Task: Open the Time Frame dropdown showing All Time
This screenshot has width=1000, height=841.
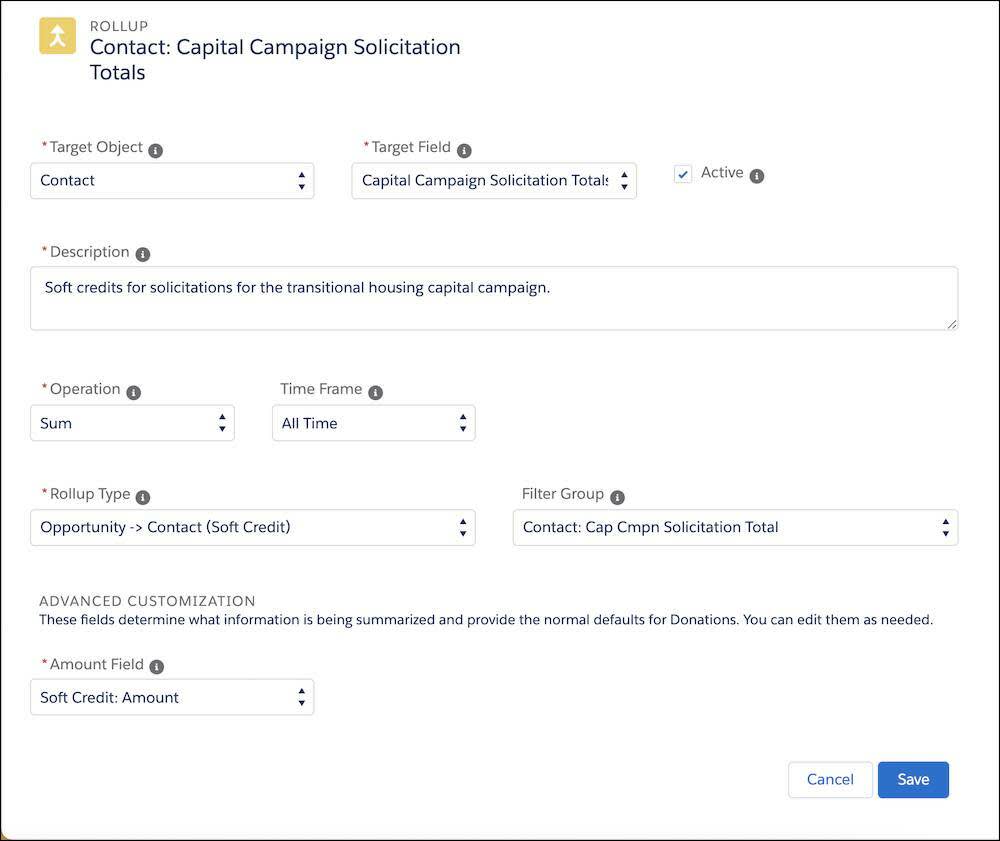Action: tap(374, 423)
